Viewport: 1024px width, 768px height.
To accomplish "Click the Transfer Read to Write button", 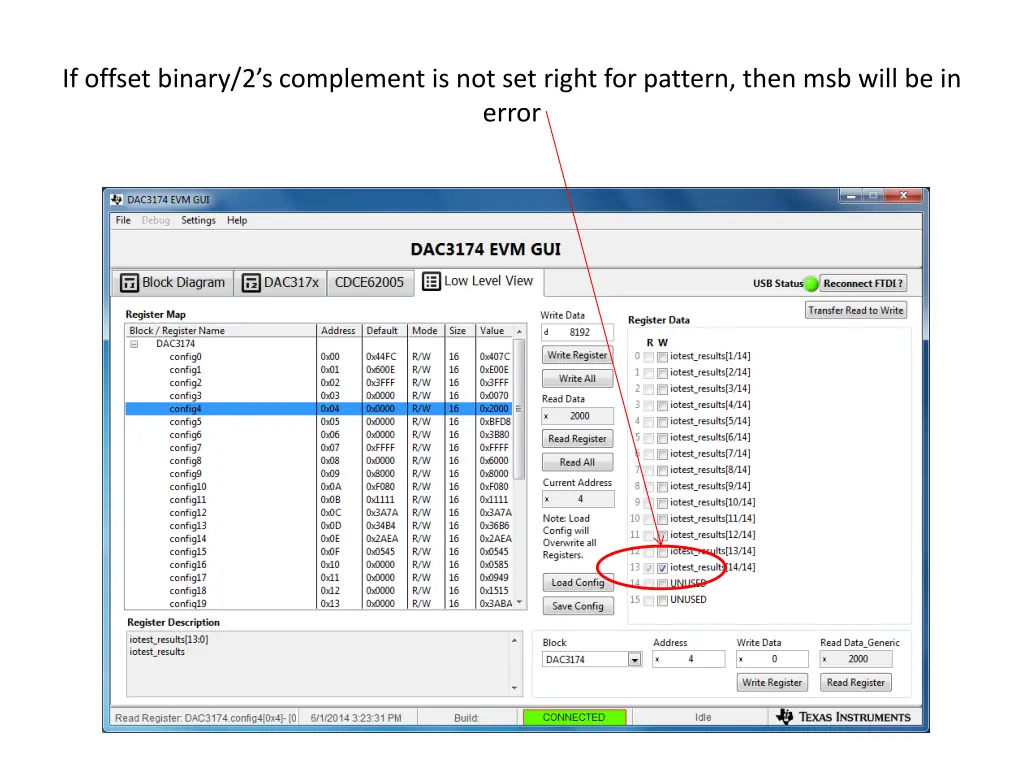I will pyautogui.click(x=856, y=309).
